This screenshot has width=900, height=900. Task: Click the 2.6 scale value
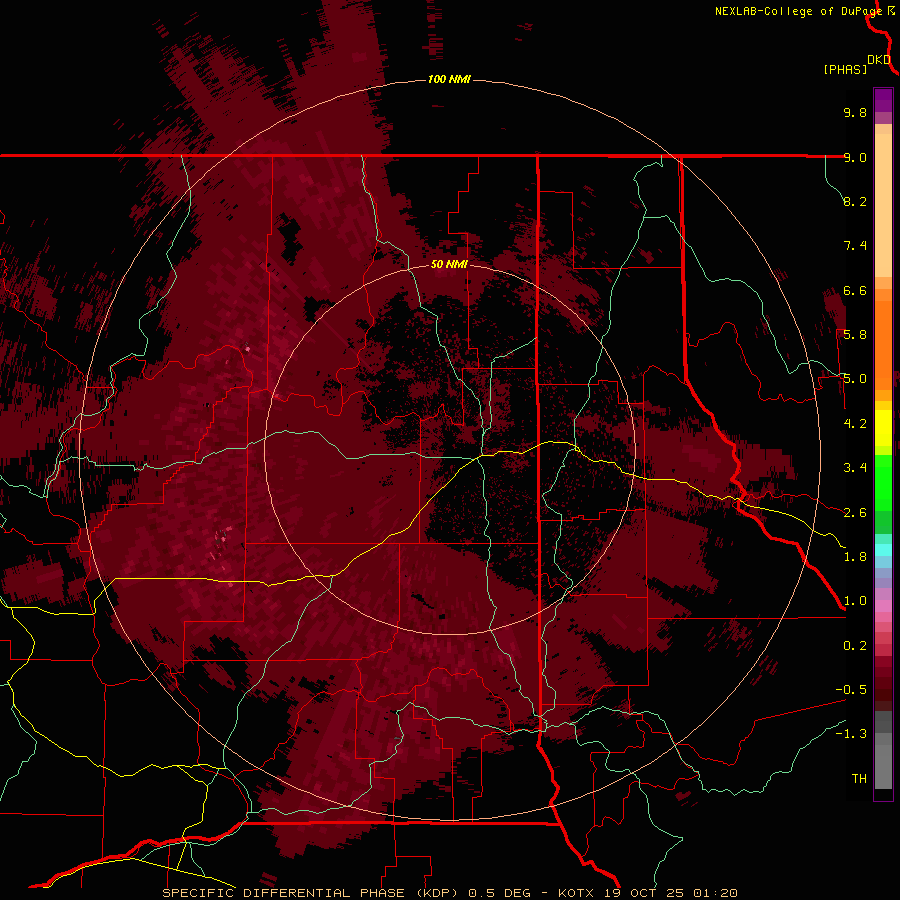coord(855,513)
